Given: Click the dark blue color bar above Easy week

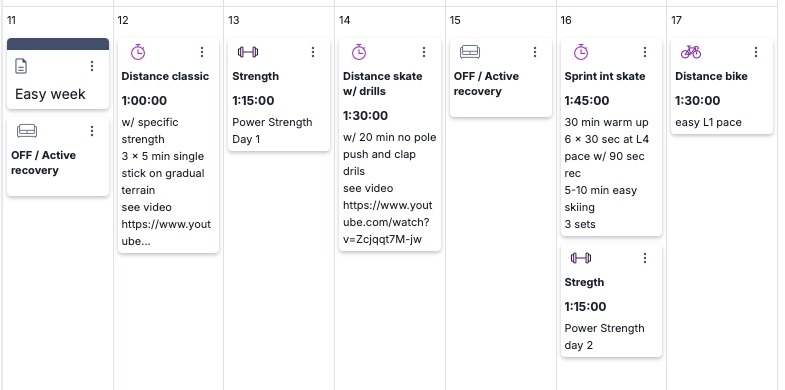Looking at the screenshot, I should point(58,44).
